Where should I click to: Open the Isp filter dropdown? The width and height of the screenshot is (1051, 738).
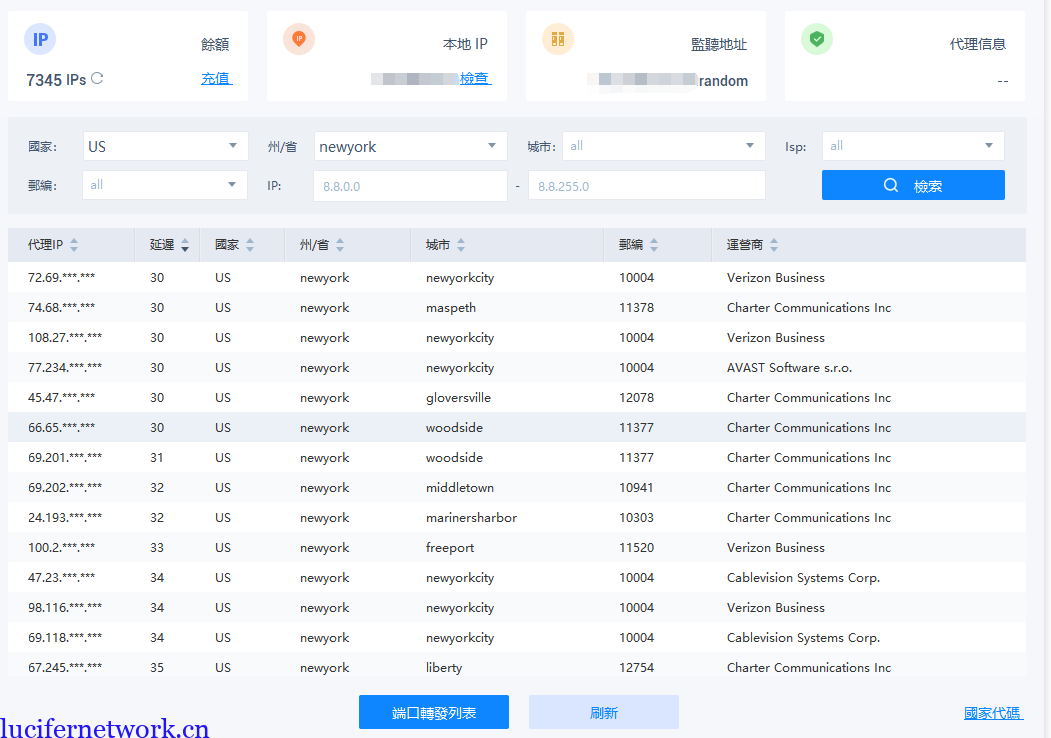coord(912,146)
